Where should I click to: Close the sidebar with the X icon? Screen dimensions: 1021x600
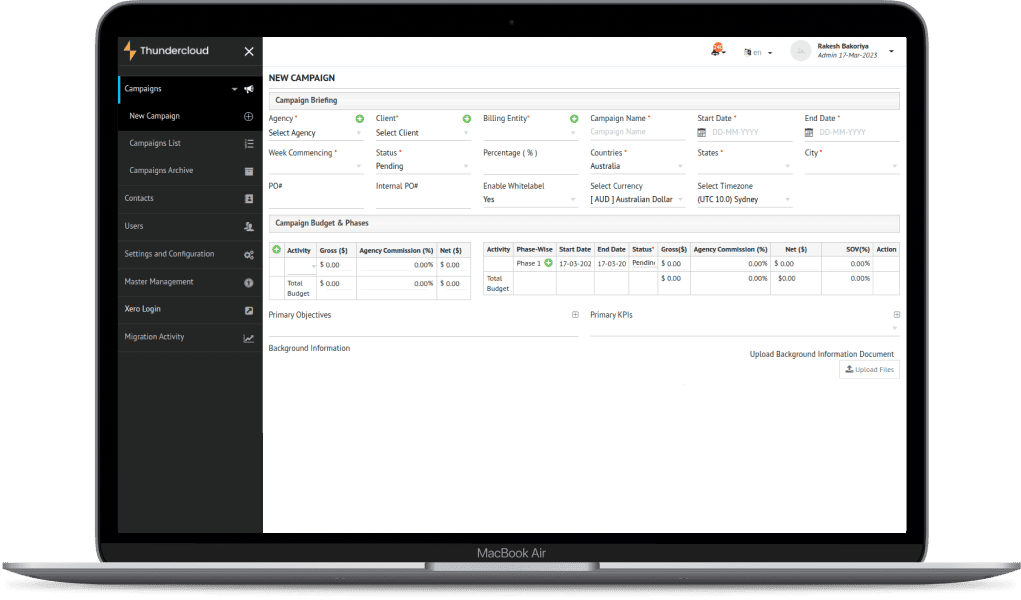point(249,52)
